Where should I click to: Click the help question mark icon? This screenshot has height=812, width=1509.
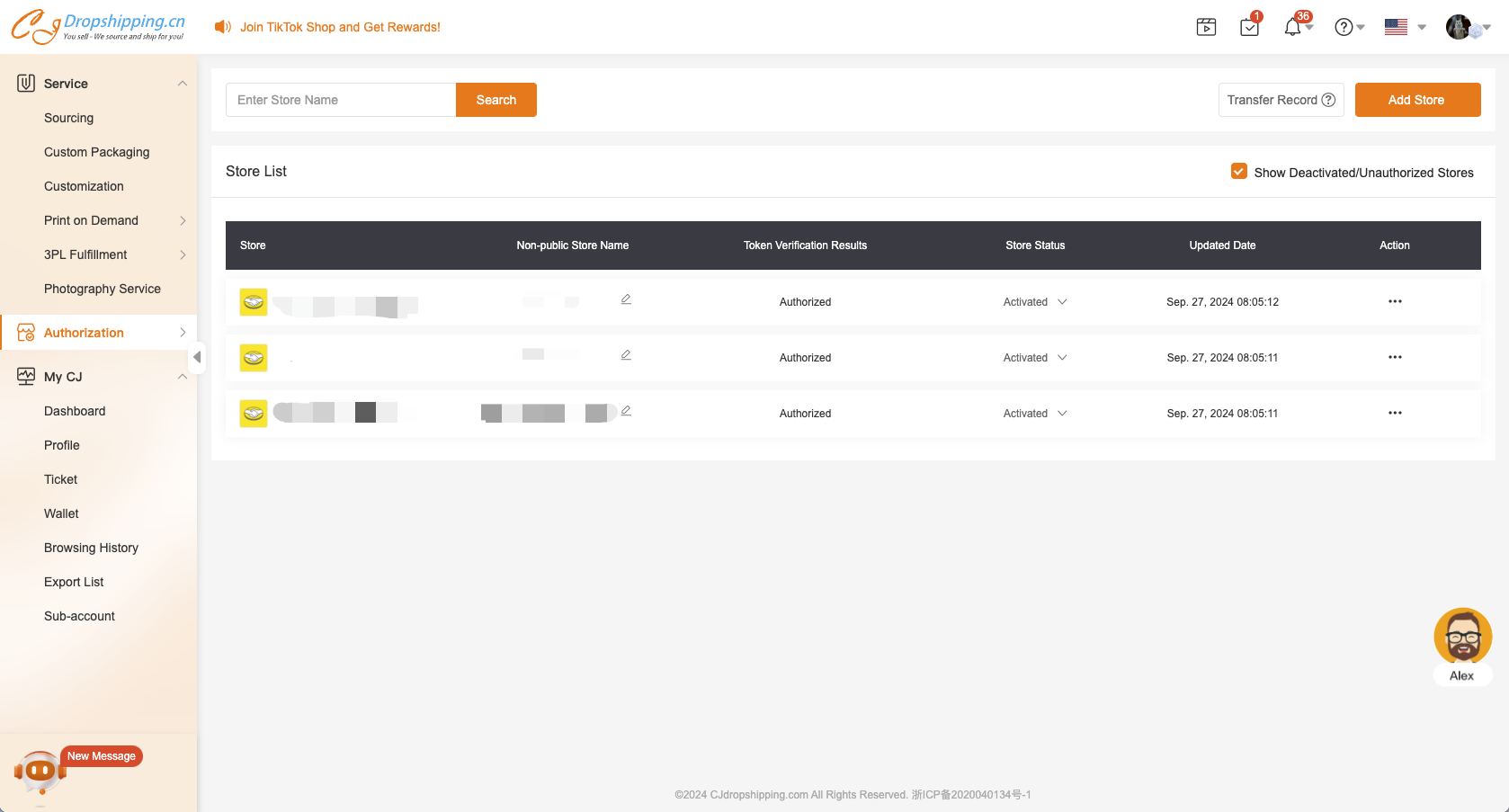click(1344, 27)
